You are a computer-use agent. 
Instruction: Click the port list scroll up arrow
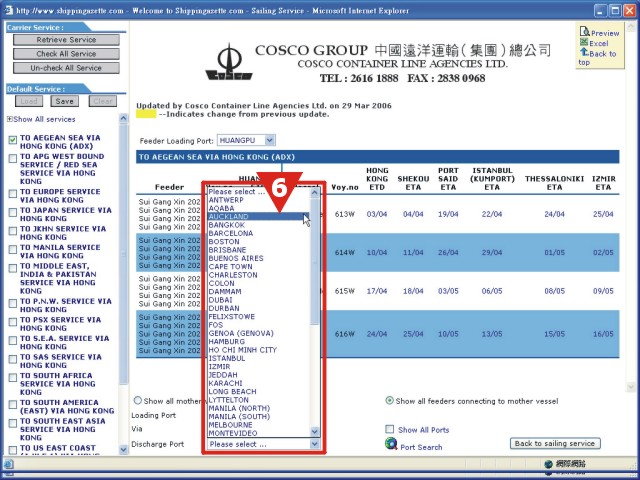(x=315, y=192)
